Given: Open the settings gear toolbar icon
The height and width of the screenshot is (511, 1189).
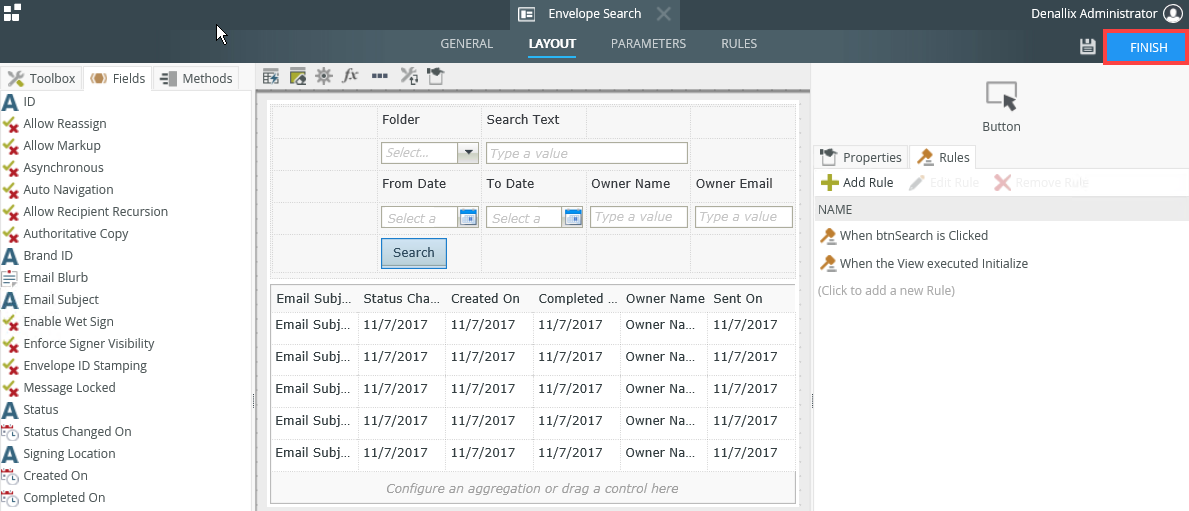Looking at the screenshot, I should point(324,76).
